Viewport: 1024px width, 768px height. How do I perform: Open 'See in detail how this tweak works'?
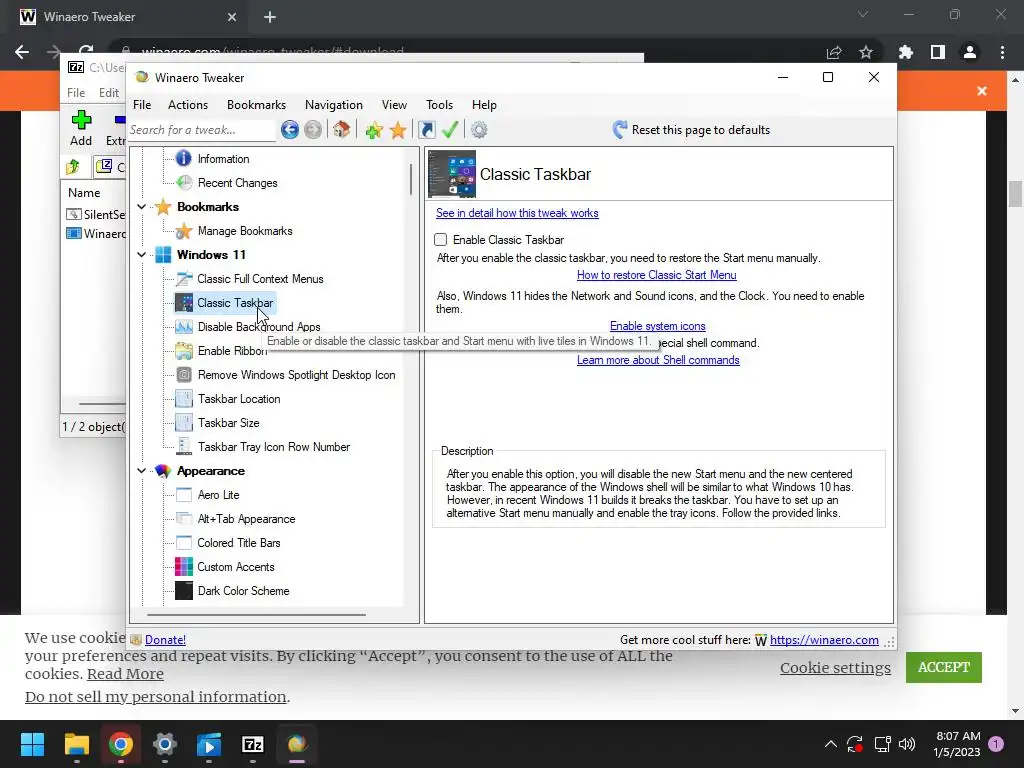(517, 213)
